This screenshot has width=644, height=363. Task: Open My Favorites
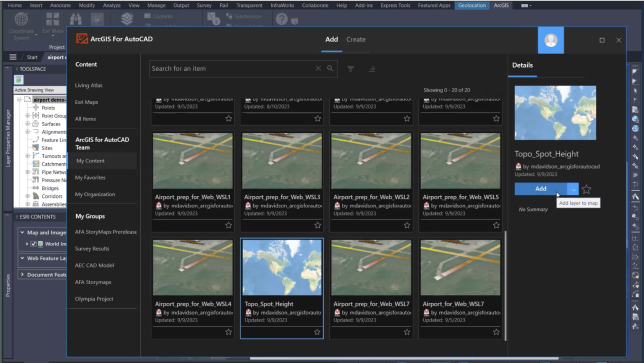coord(90,177)
